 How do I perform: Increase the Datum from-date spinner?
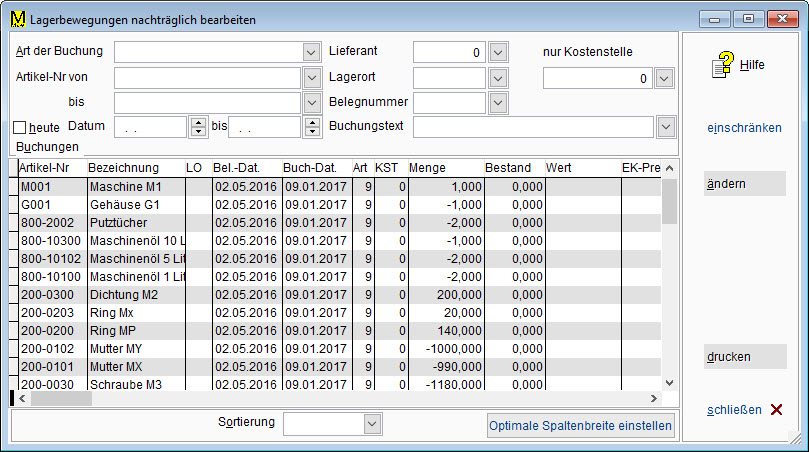click(198, 122)
